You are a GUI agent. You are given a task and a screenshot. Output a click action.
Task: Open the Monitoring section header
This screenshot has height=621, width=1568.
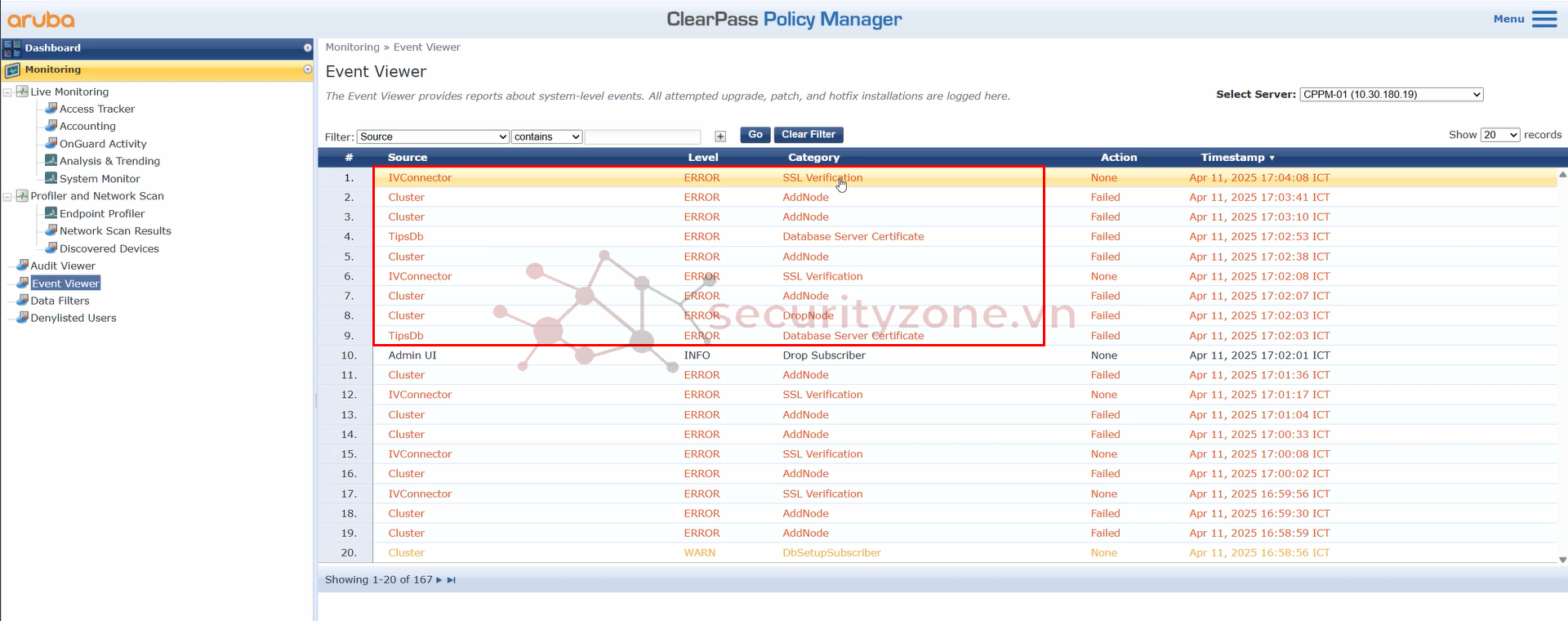pyautogui.click(x=53, y=69)
